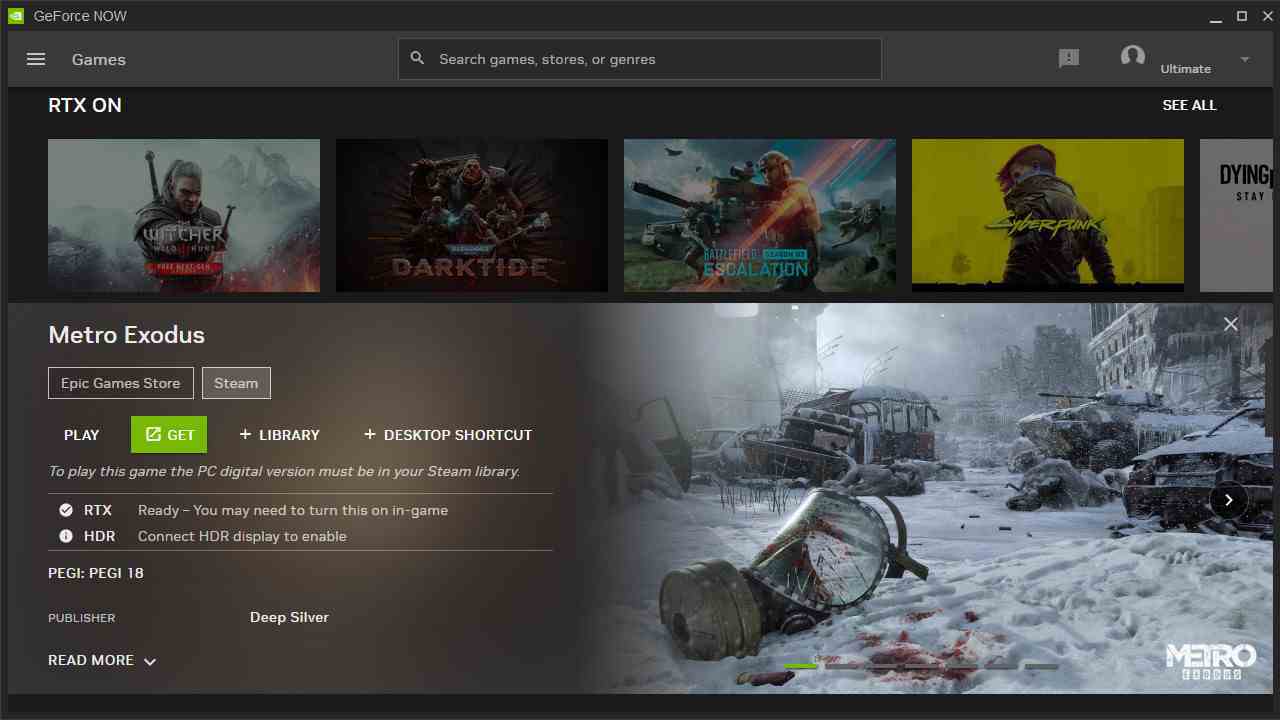Screen dimensions: 1280x720
Task: Go to the Games section label
Action: click(99, 59)
